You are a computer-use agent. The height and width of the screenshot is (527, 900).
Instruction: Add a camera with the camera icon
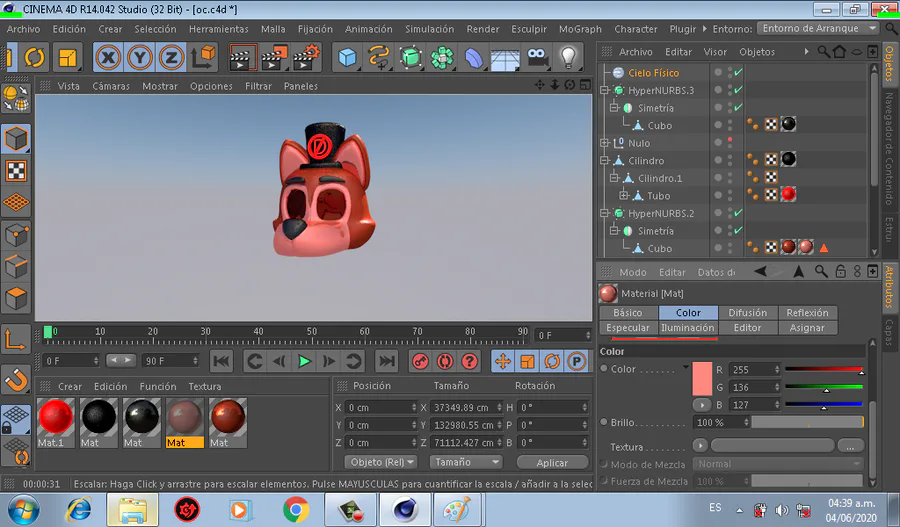pos(538,57)
